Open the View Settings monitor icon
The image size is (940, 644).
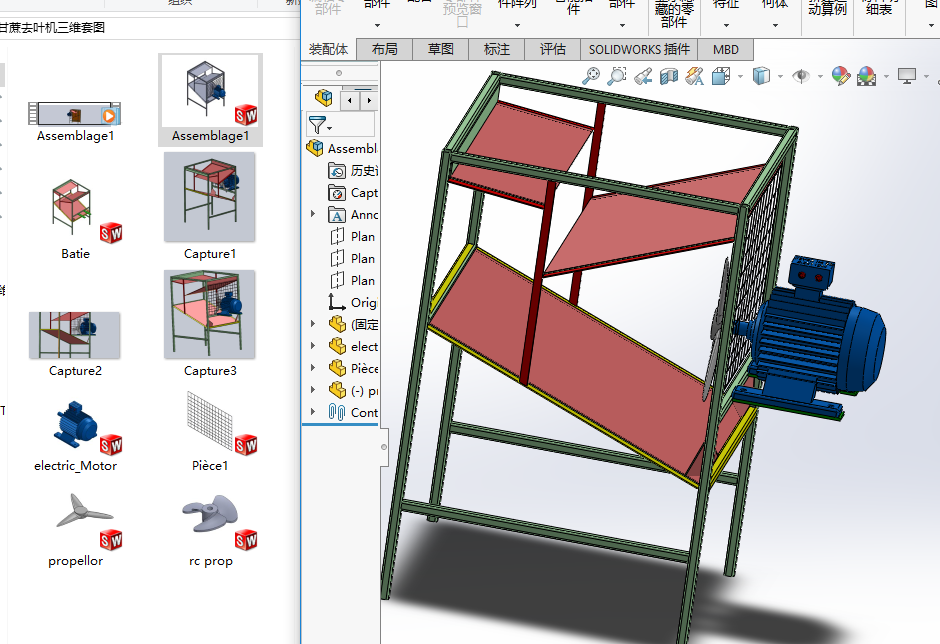click(907, 76)
